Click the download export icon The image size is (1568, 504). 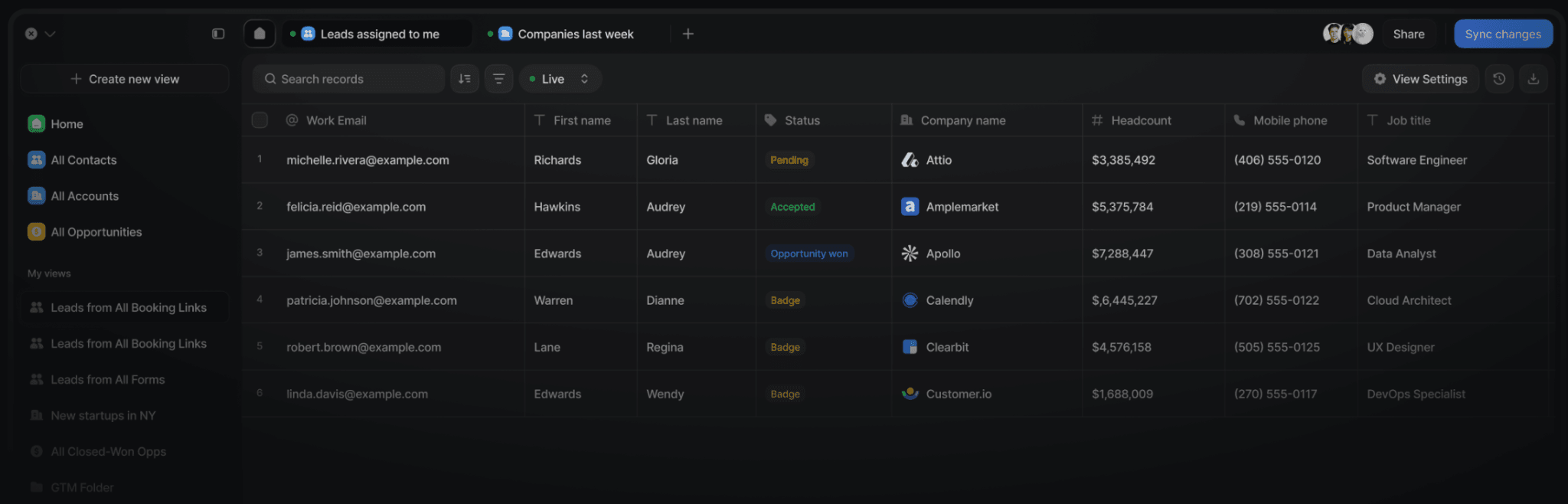(x=1534, y=79)
